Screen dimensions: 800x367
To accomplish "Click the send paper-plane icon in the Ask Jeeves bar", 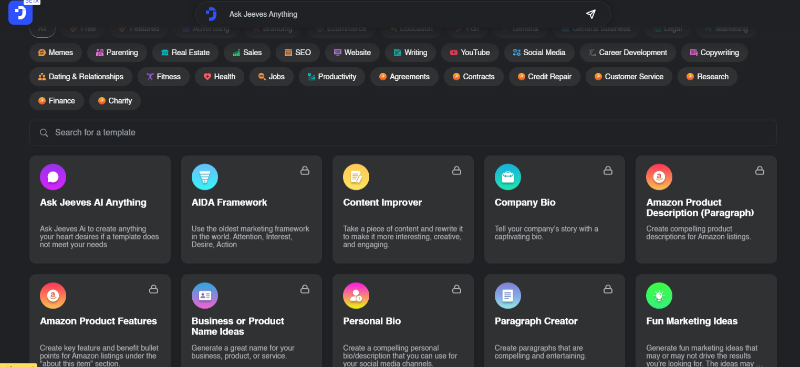I will point(590,14).
